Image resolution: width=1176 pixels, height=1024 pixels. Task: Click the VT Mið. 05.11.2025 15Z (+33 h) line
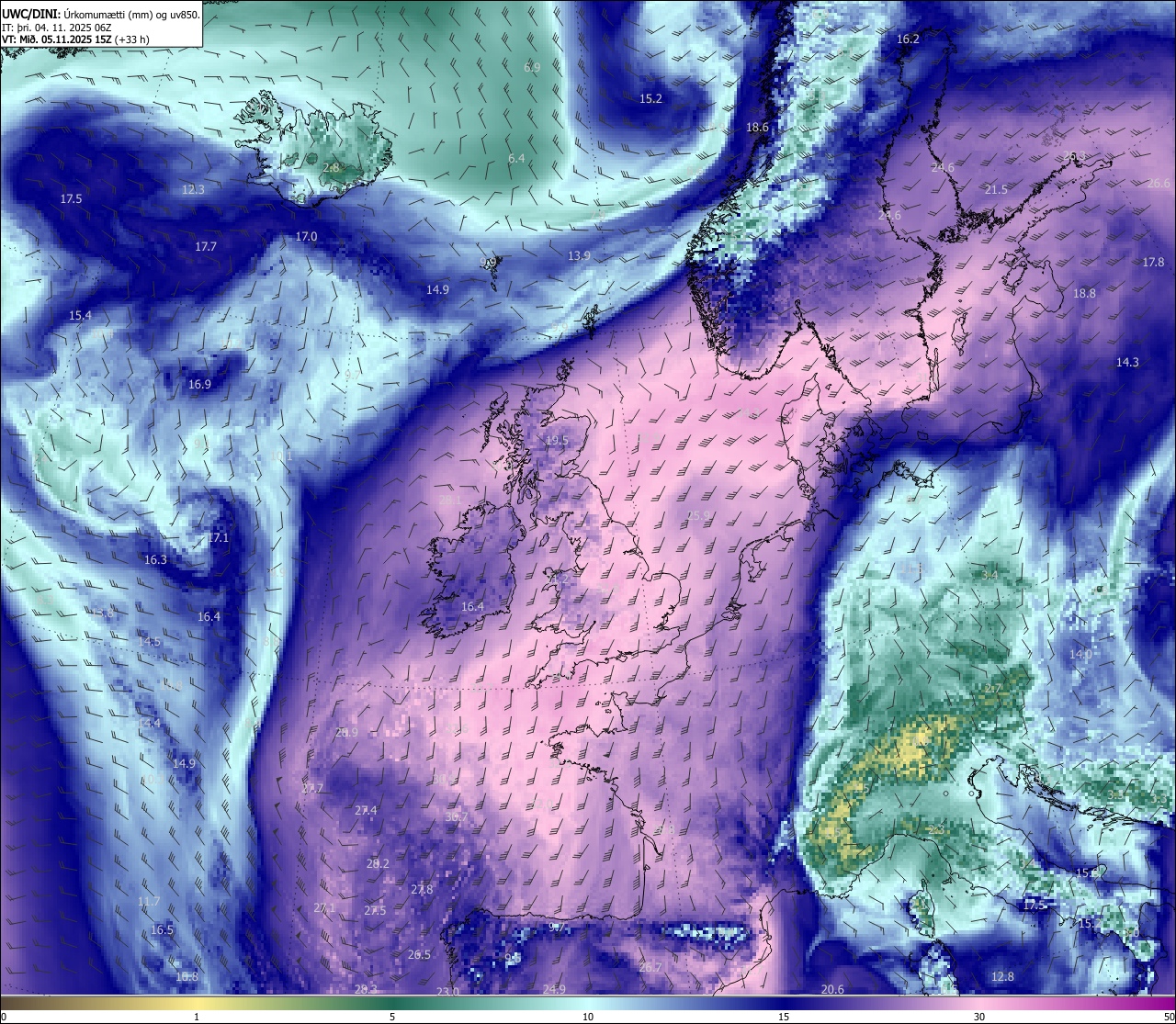coord(76,39)
